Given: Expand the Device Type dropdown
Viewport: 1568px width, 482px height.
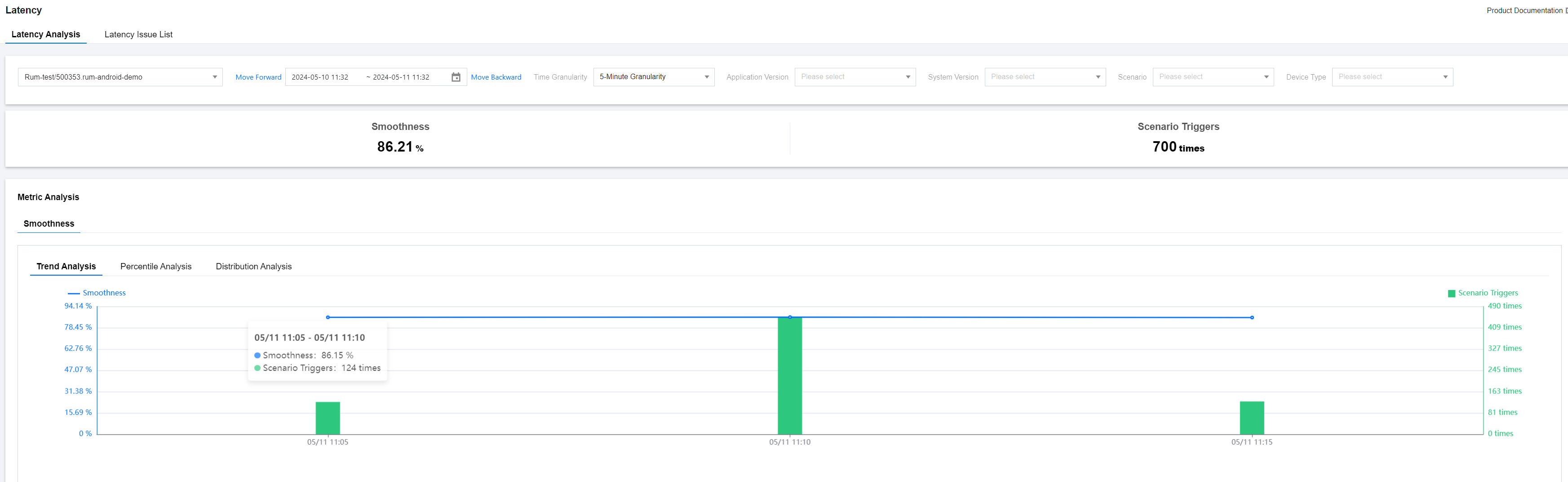Looking at the screenshot, I should pos(1391,77).
